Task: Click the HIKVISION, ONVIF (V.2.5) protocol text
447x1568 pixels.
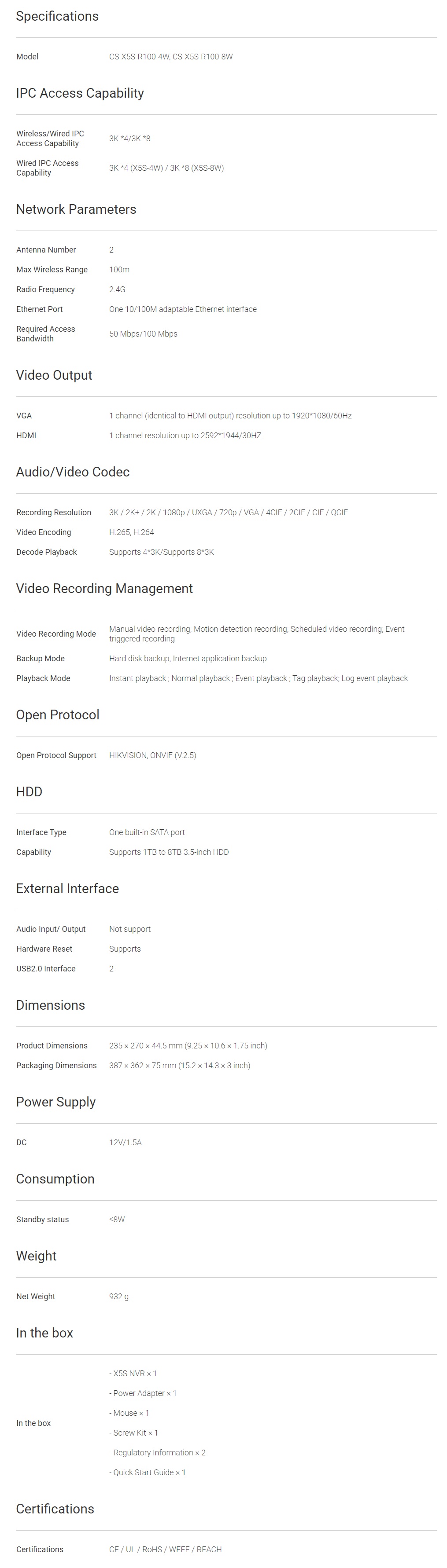Action: click(x=152, y=755)
